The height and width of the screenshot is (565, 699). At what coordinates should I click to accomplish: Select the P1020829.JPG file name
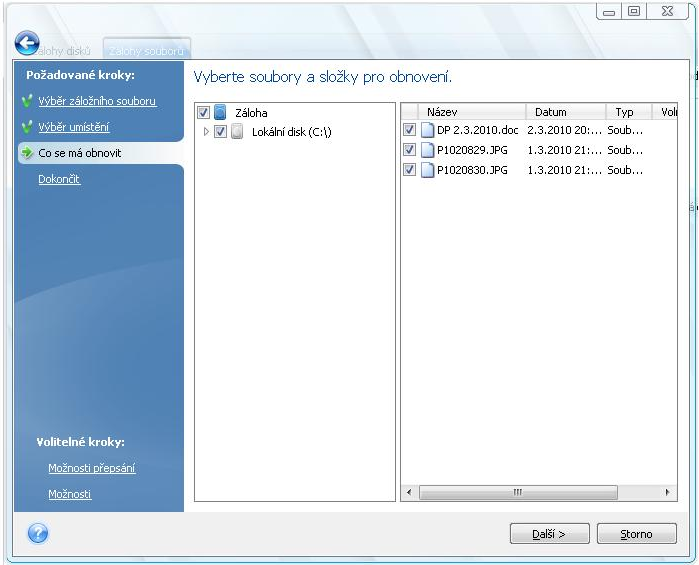[472, 150]
